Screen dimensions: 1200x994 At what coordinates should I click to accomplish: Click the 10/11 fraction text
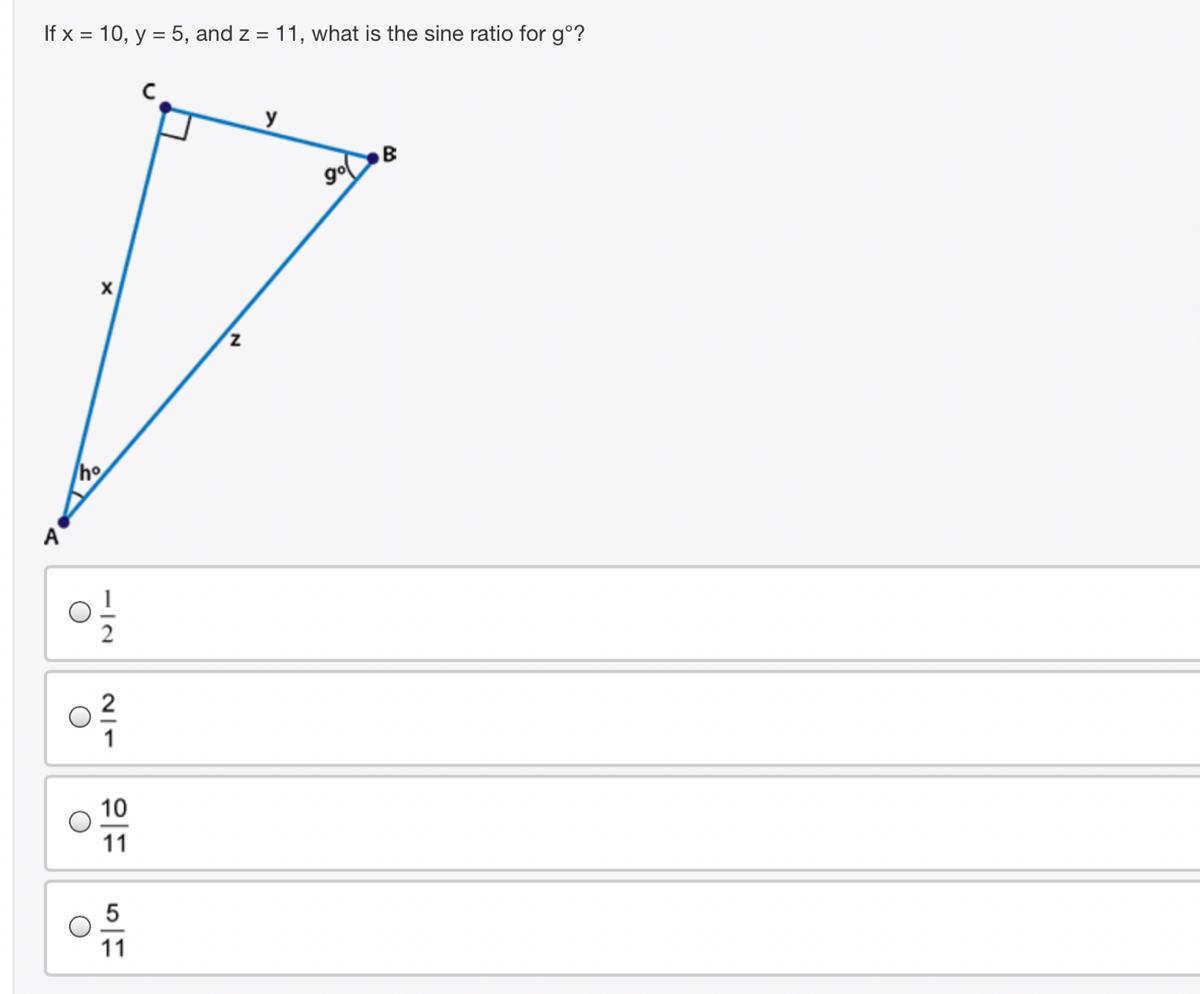114,824
